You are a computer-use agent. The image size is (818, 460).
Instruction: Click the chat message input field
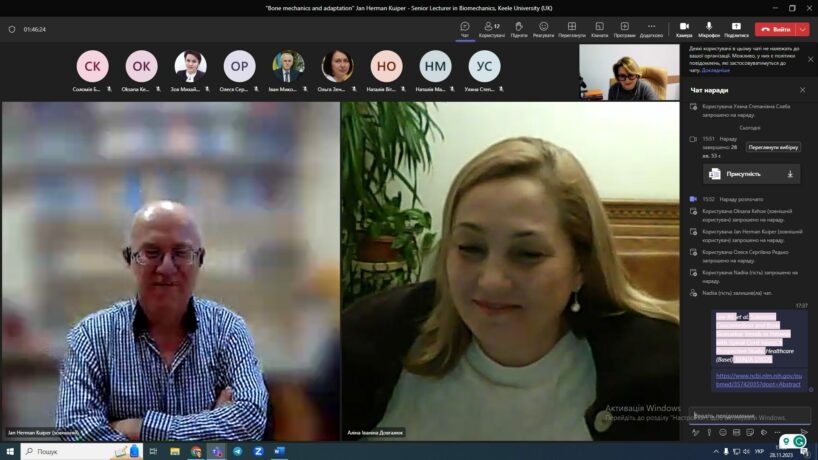[745, 415]
